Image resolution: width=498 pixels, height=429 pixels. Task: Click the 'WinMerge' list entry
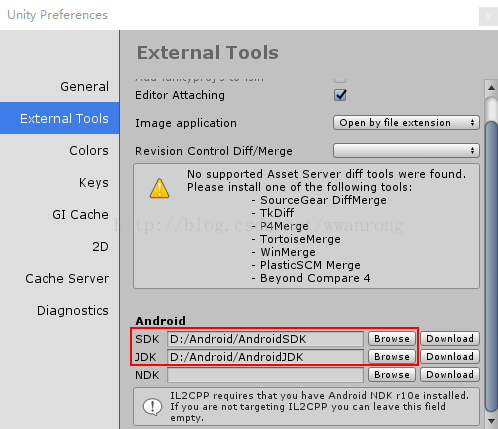click(x=288, y=252)
